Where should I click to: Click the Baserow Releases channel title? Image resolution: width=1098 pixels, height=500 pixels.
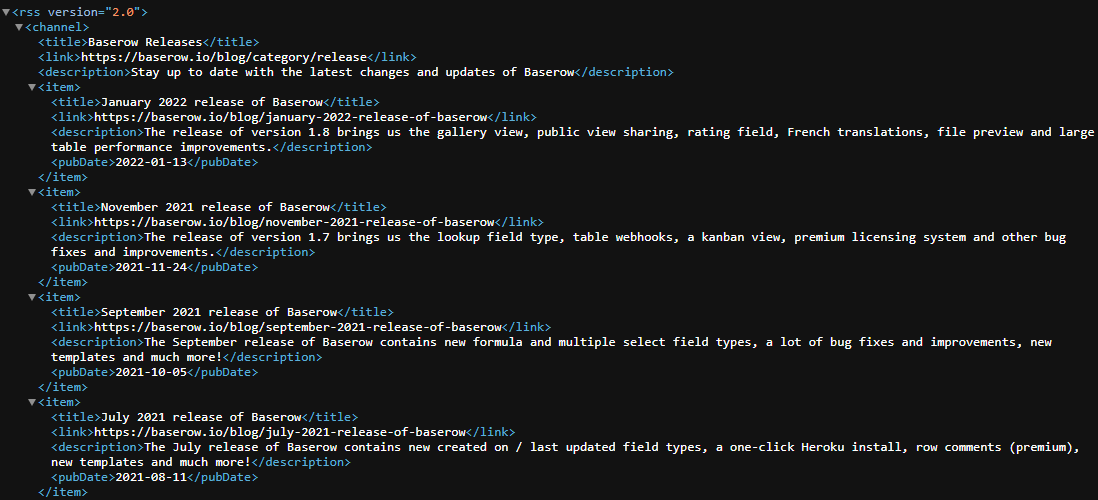pyautogui.click(x=145, y=42)
